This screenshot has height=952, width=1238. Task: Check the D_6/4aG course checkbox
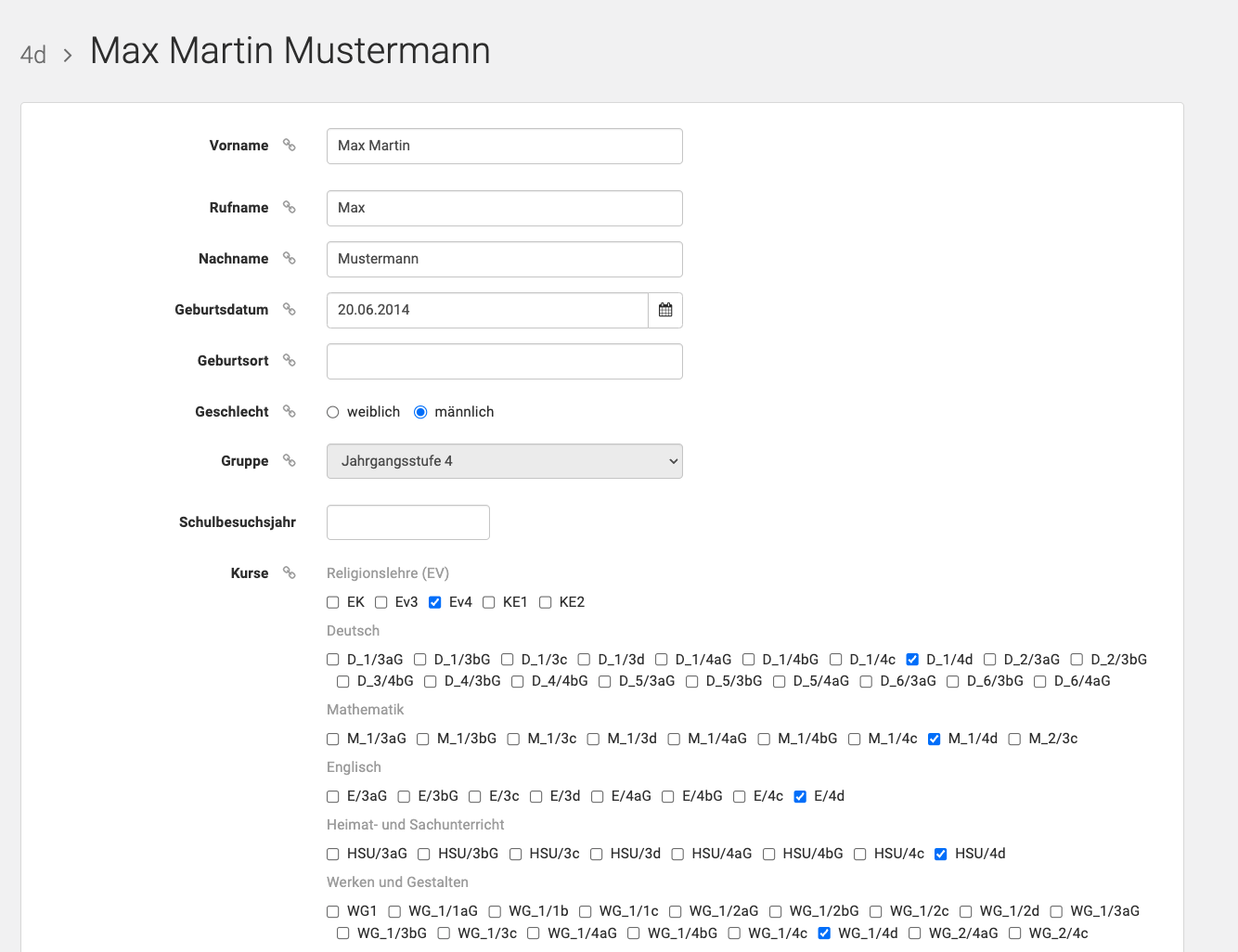pyautogui.click(x=1039, y=682)
